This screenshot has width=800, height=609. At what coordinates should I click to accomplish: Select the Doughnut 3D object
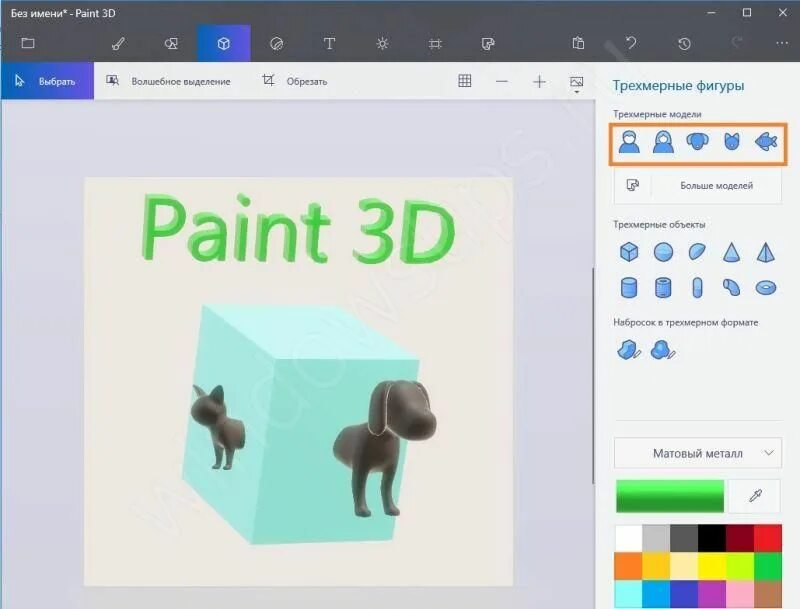pyautogui.click(x=765, y=288)
